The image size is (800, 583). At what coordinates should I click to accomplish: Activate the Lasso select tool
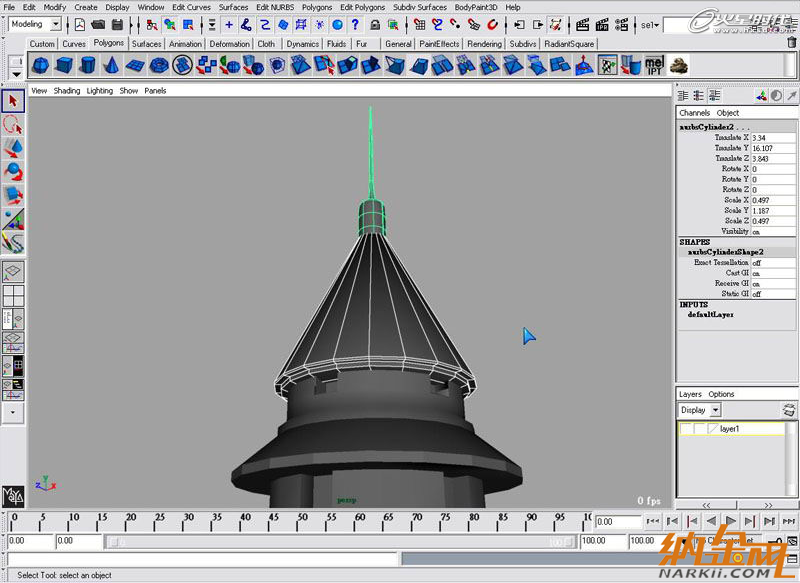click(13, 125)
